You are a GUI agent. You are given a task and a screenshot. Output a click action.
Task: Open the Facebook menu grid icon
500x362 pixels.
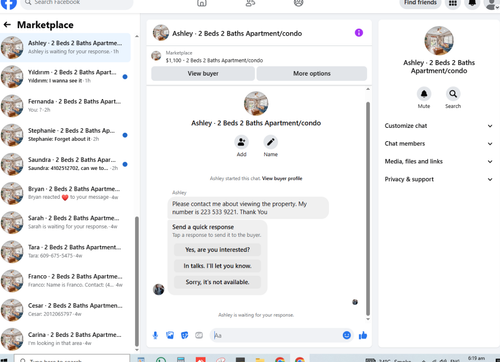click(x=453, y=3)
